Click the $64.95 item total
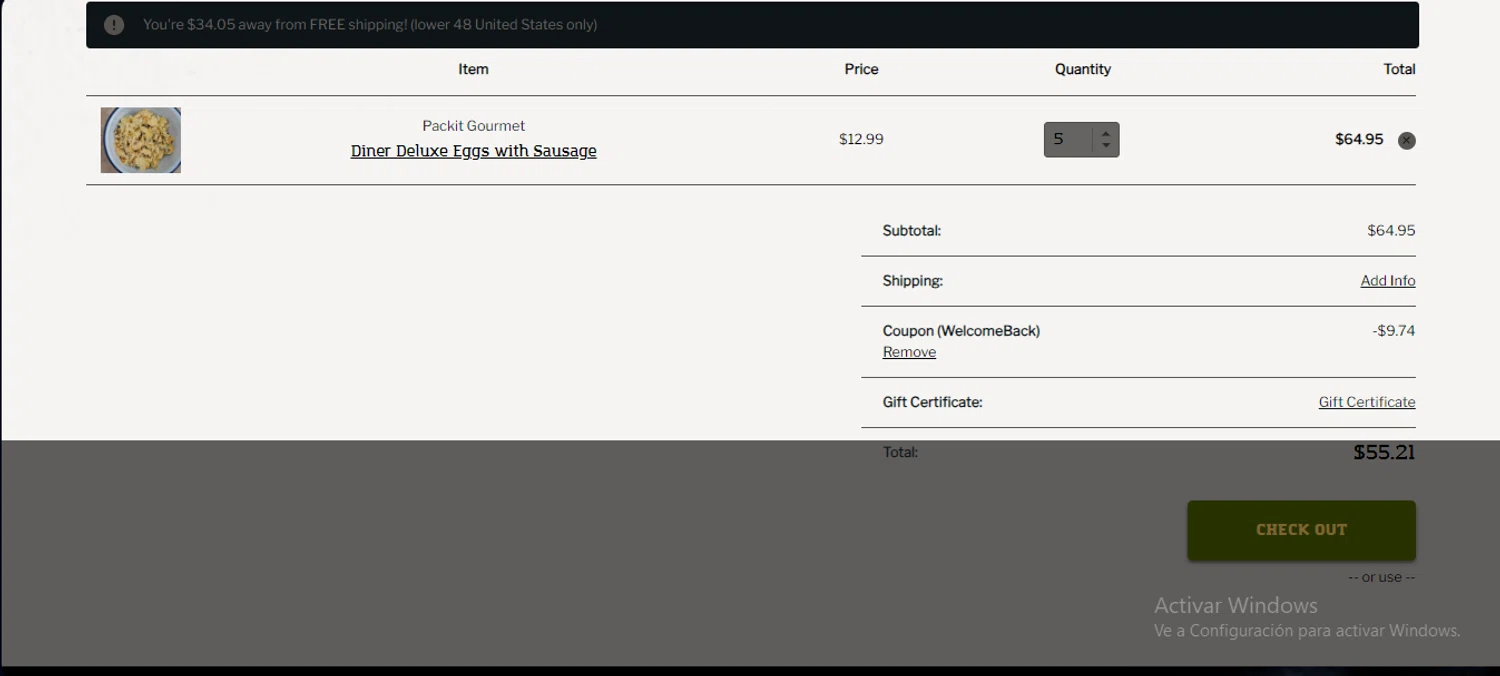Image resolution: width=1500 pixels, height=676 pixels. [x=1359, y=139]
